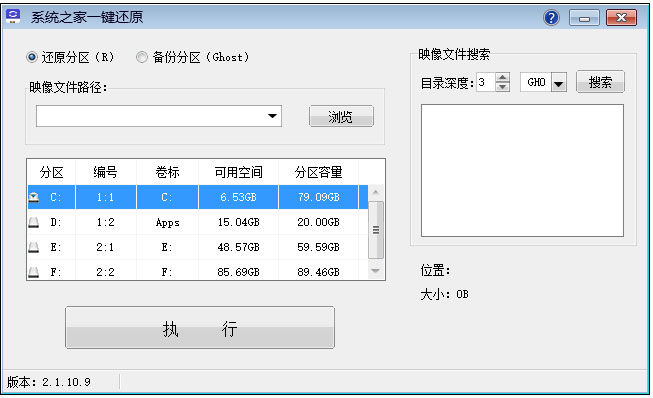Click the 85.69GB free space cell
This screenshot has height=398, width=653.
point(238,272)
